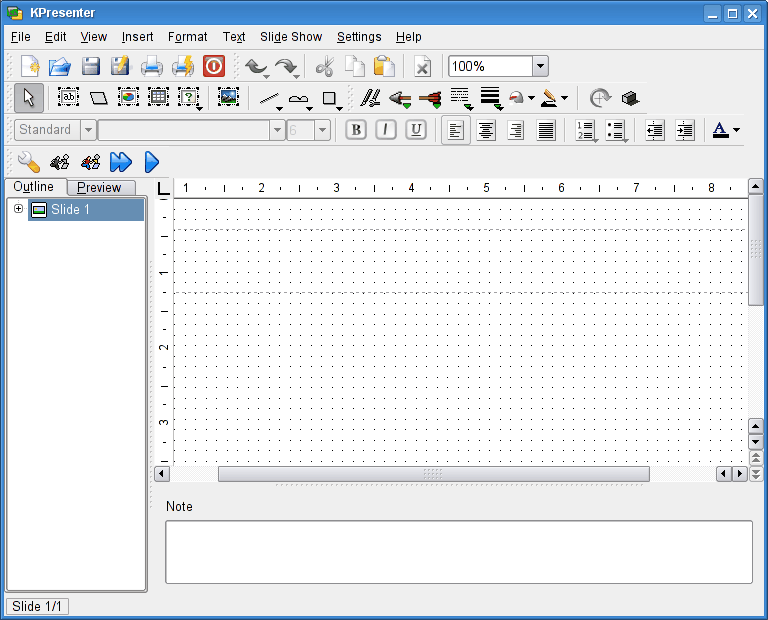Select the arrow pointer tool
The height and width of the screenshot is (620, 768).
click(x=29, y=98)
